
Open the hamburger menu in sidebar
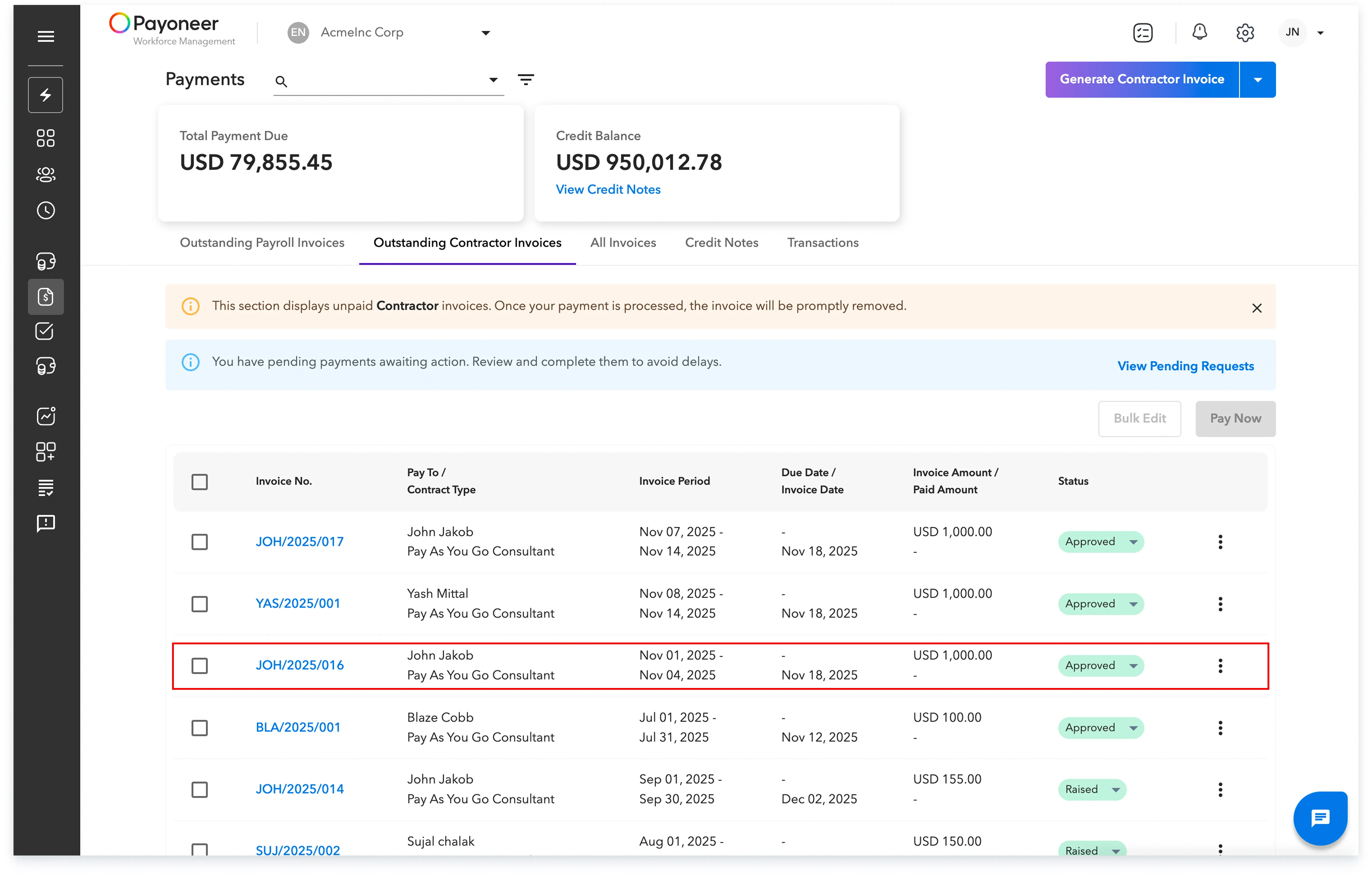pos(46,36)
